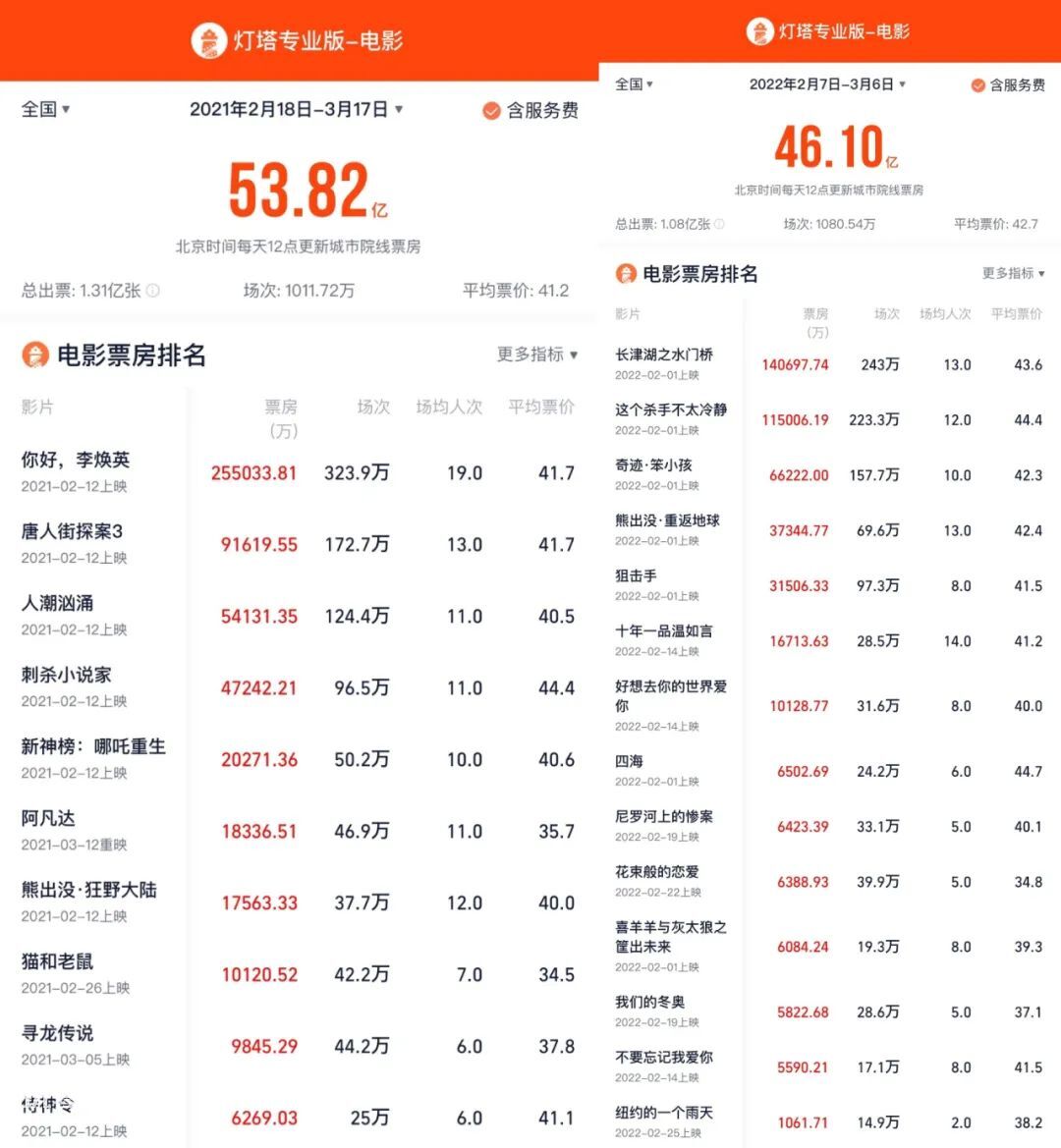Expand 更多指标 dropdown in left panel

(537, 355)
